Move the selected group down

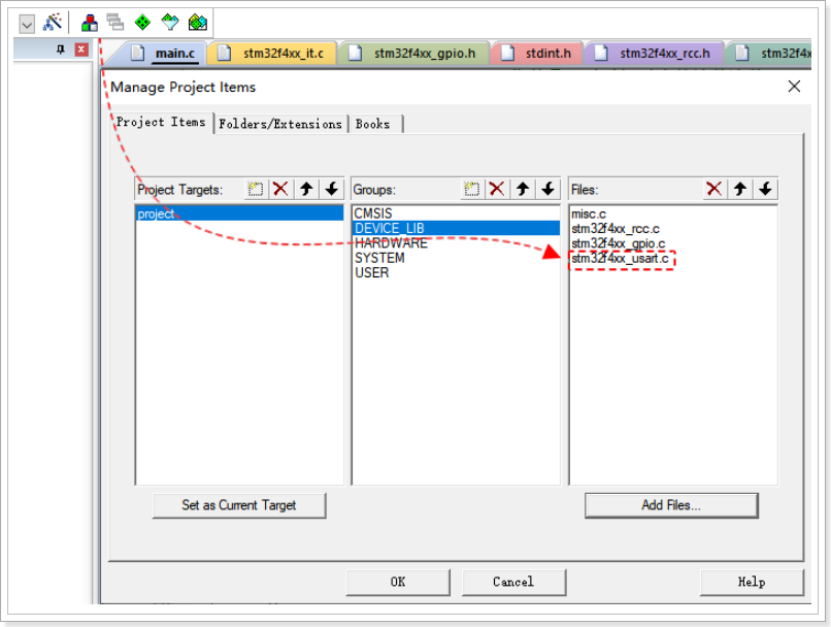click(548, 189)
